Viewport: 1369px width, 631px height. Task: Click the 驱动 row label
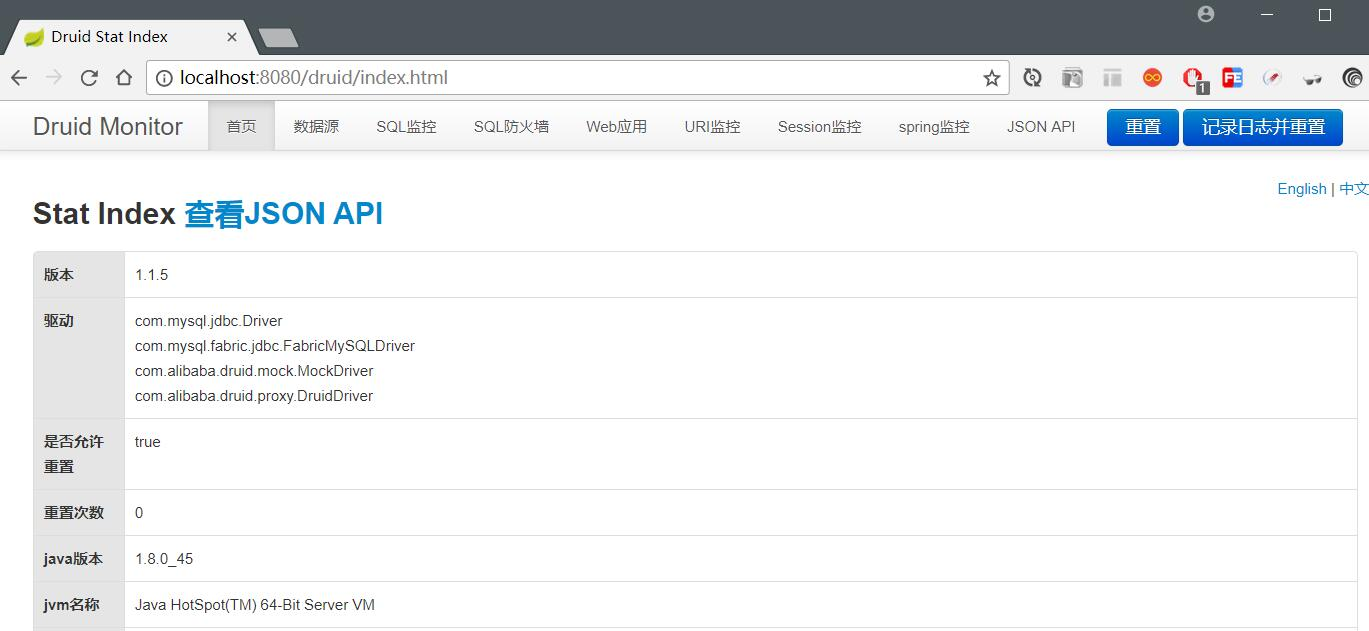[x=59, y=321]
